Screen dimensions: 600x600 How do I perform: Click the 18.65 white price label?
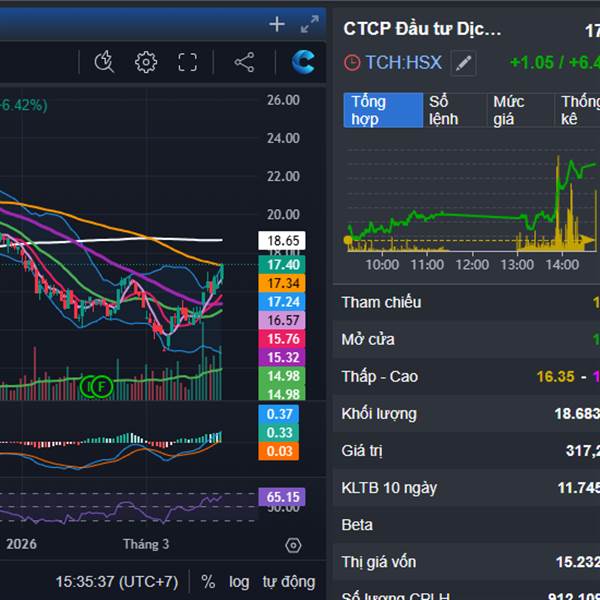pos(282,240)
